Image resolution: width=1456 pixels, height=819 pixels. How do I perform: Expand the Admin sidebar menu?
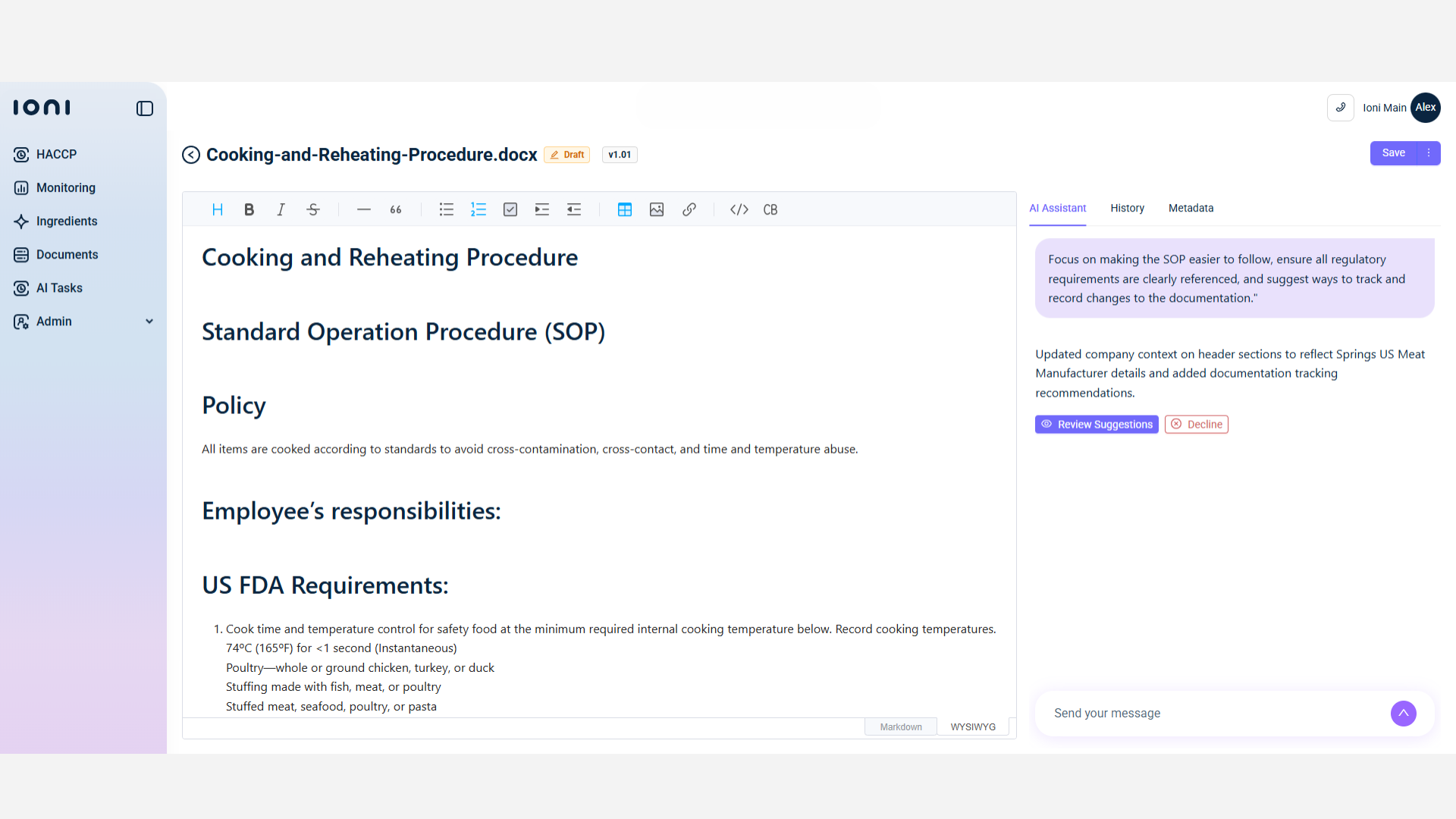coord(149,322)
